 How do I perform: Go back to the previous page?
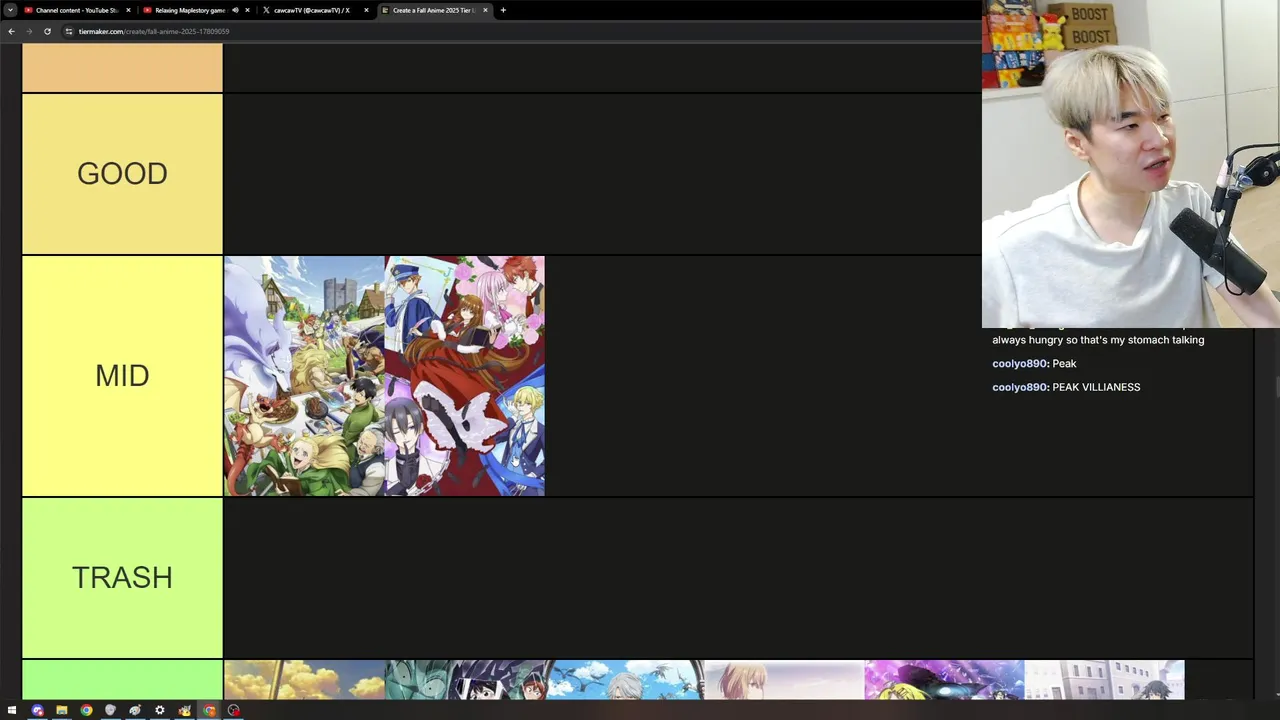pyautogui.click(x=11, y=31)
